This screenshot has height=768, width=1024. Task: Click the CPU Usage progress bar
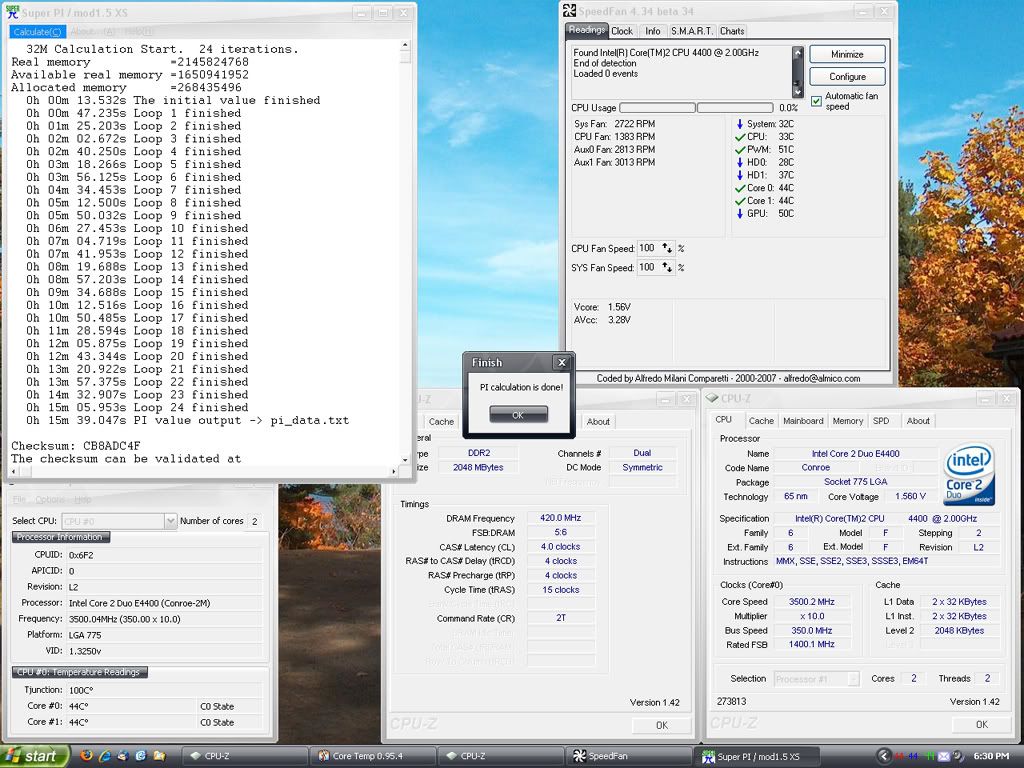[x=696, y=108]
